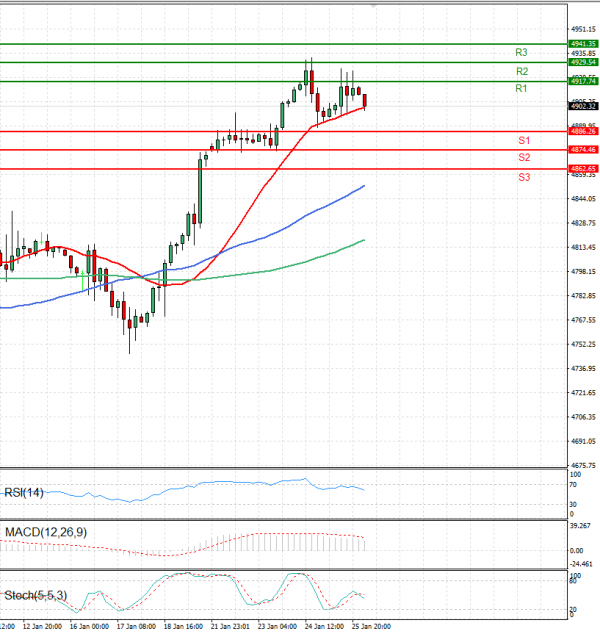600x634 pixels.
Task: Click the RSI 30 level value
Action: [573, 505]
